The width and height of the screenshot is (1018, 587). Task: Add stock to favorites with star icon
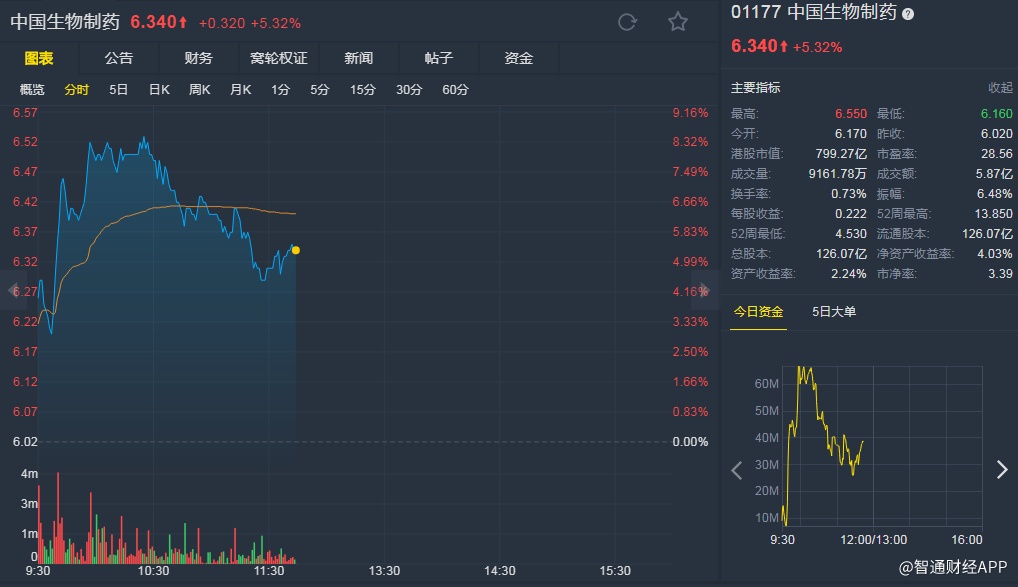point(678,22)
